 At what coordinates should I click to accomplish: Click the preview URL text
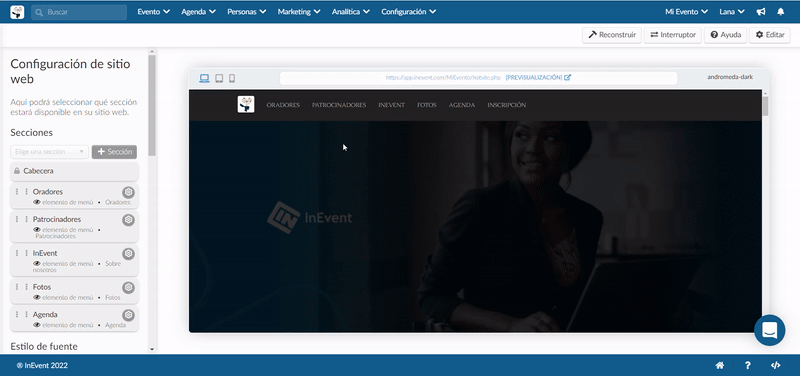click(443, 78)
